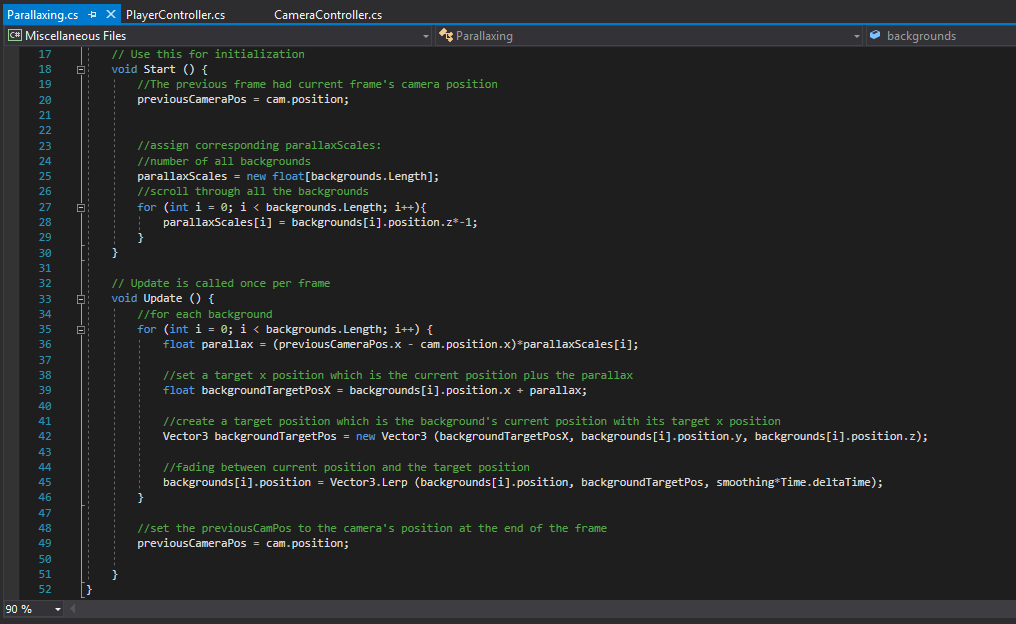The image size is (1016, 624).
Task: Switch to the CameraController.cs tab
Action: [327, 15]
